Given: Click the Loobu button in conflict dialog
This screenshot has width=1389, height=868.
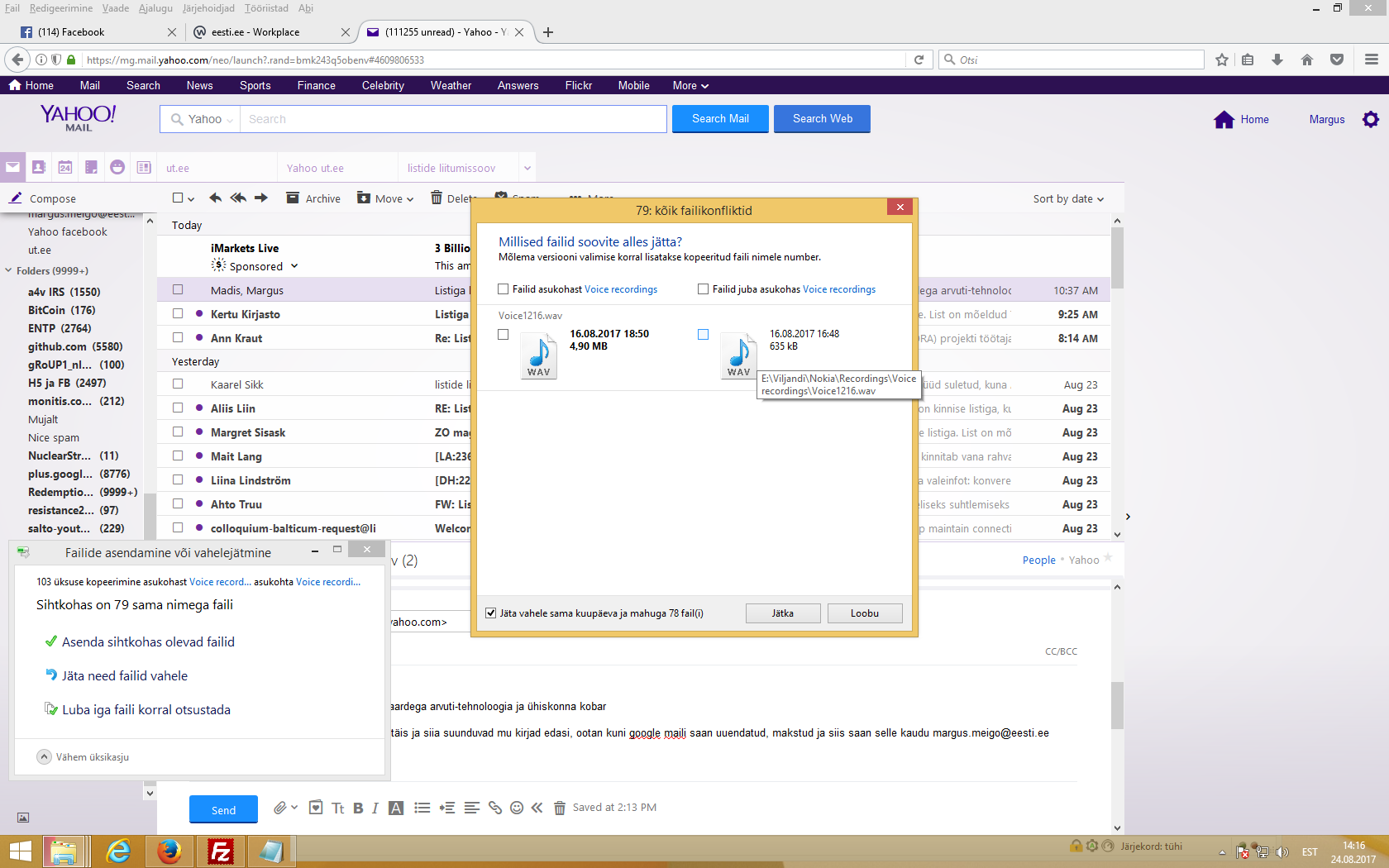Looking at the screenshot, I should pos(865,613).
